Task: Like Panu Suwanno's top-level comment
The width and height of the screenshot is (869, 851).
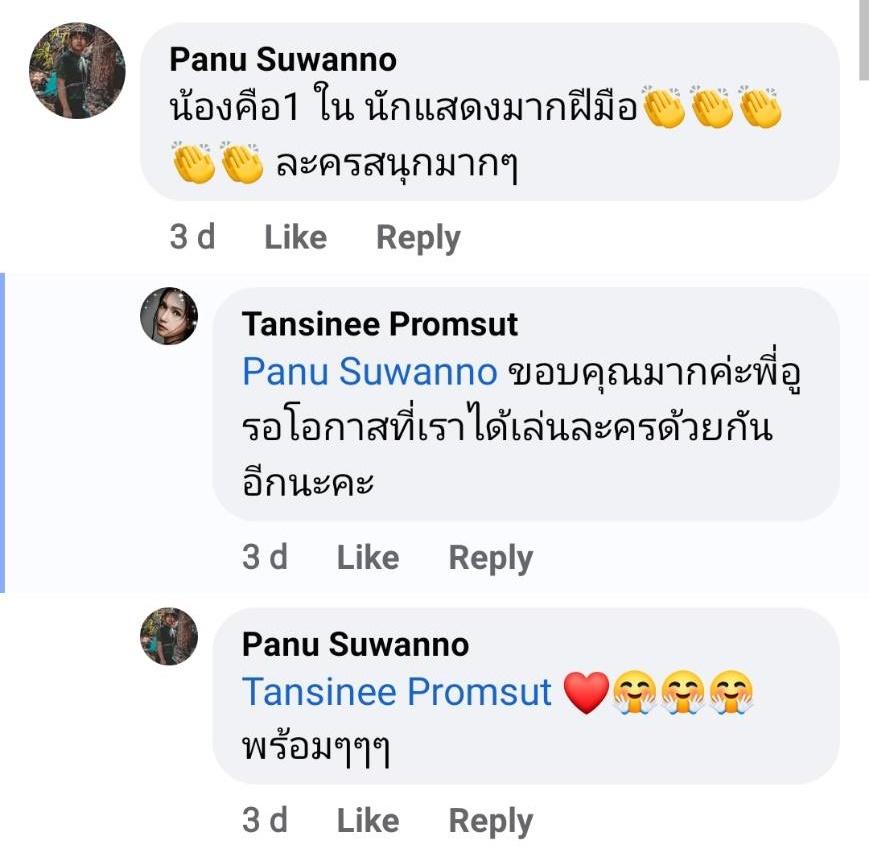Action: coord(295,238)
